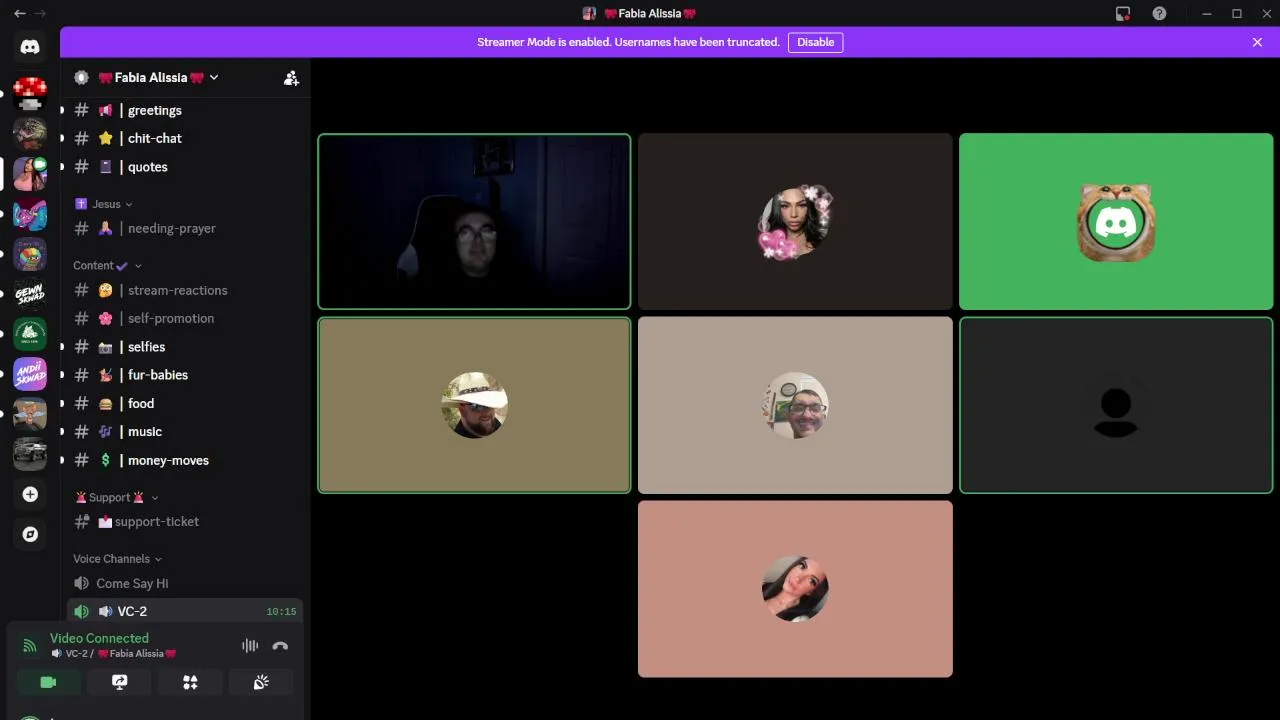The height and width of the screenshot is (720, 1280).
Task: Focus the green tile with cat Discord avatar
Action: pos(1116,221)
